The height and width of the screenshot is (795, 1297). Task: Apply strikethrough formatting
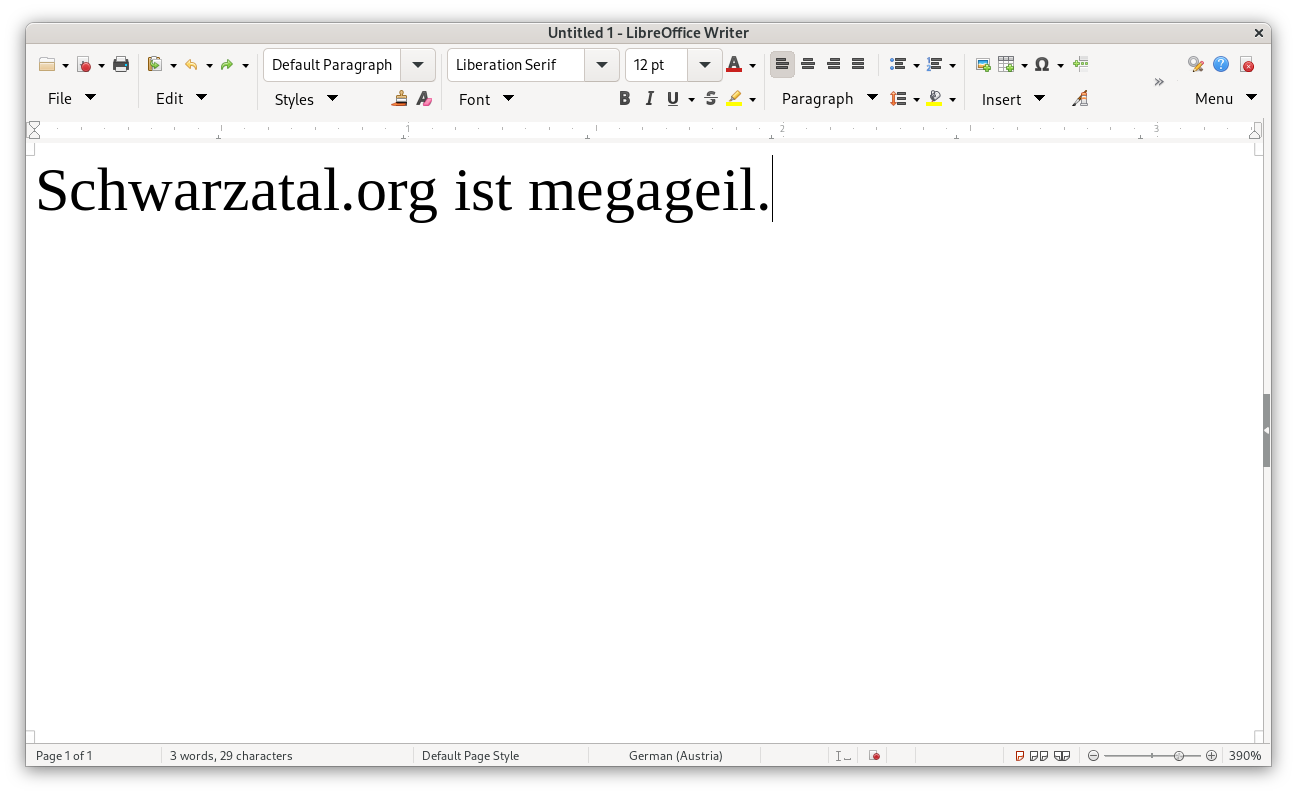[710, 99]
